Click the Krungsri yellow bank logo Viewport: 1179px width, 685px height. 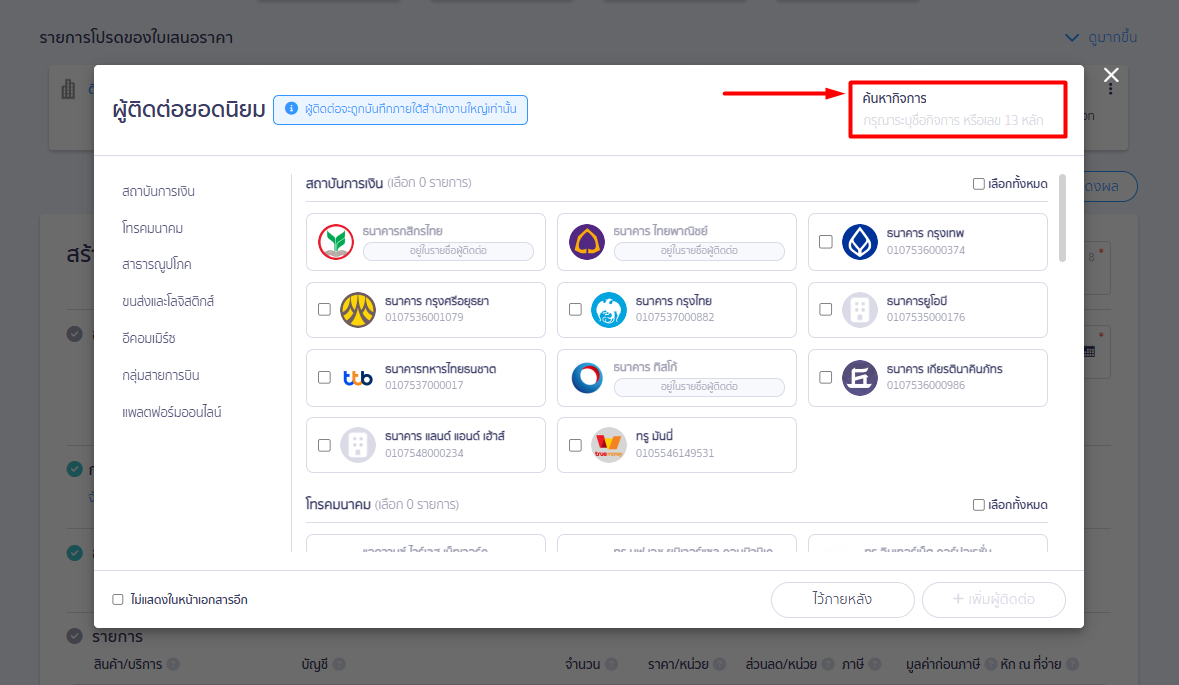coord(358,310)
